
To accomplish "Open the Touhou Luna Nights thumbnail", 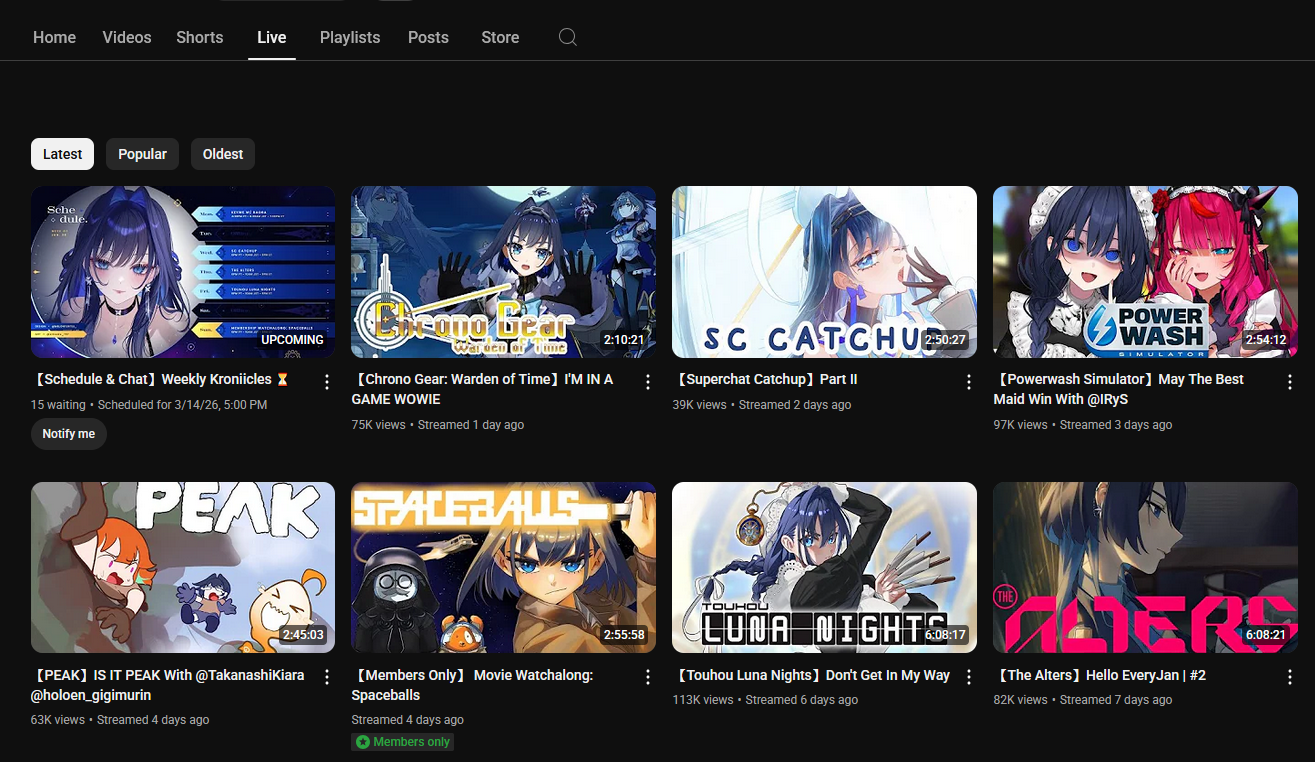I will (825, 568).
